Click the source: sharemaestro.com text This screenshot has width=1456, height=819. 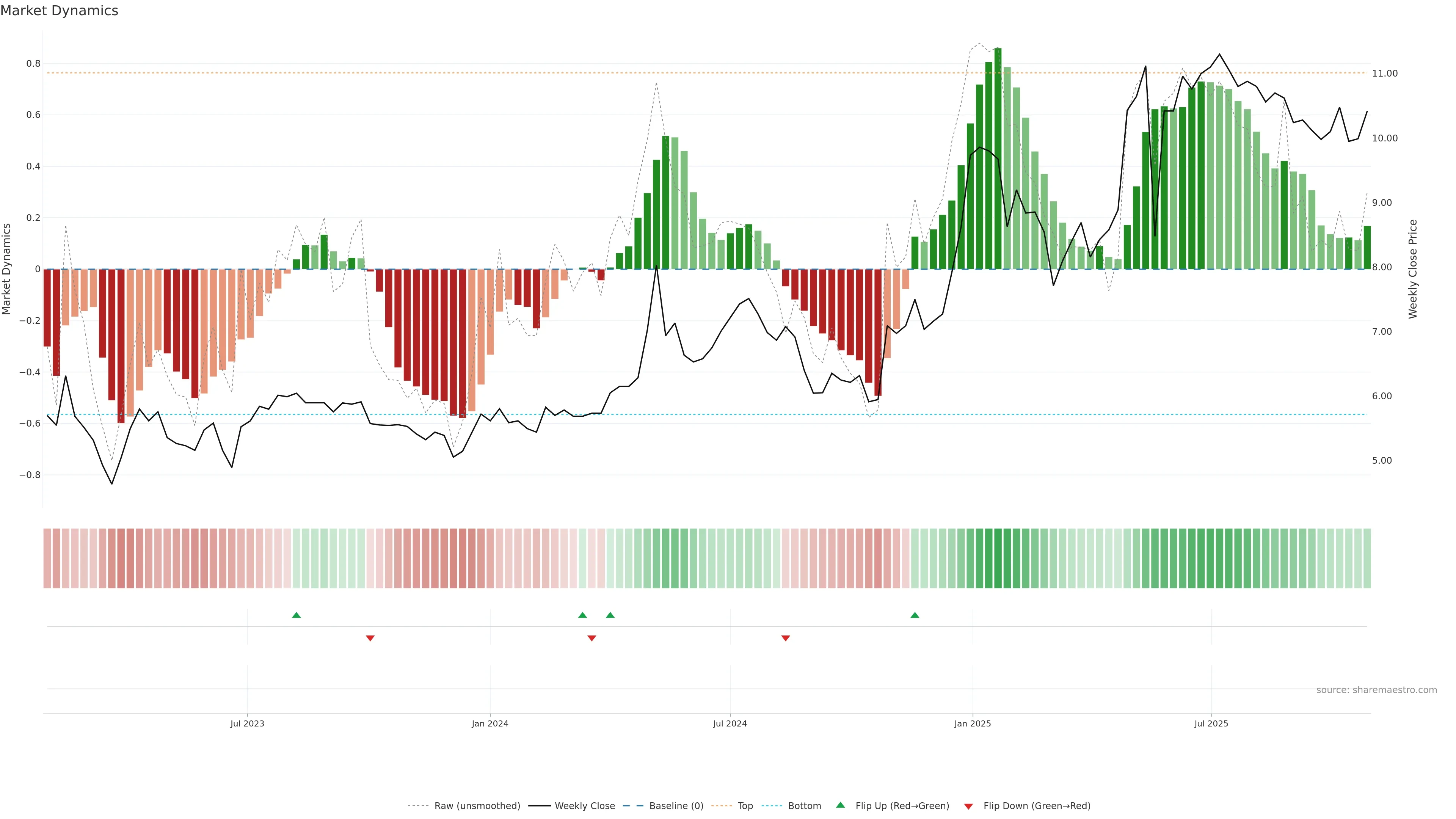point(1376,690)
